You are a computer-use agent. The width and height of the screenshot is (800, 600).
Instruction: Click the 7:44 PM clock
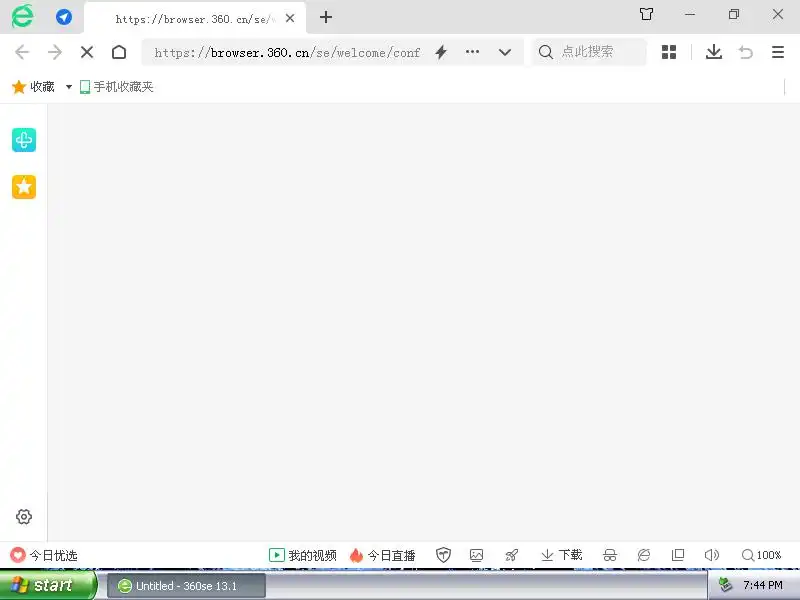[x=763, y=585]
